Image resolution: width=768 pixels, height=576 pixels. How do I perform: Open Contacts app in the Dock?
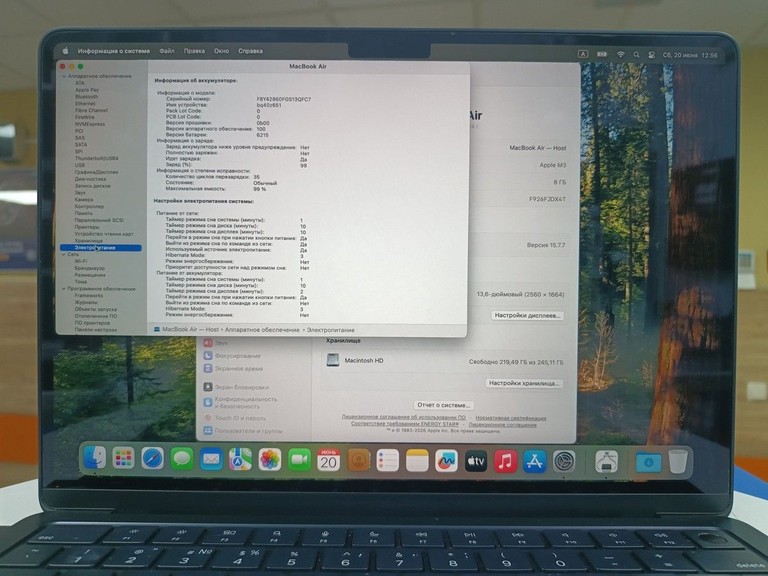pyautogui.click(x=359, y=460)
